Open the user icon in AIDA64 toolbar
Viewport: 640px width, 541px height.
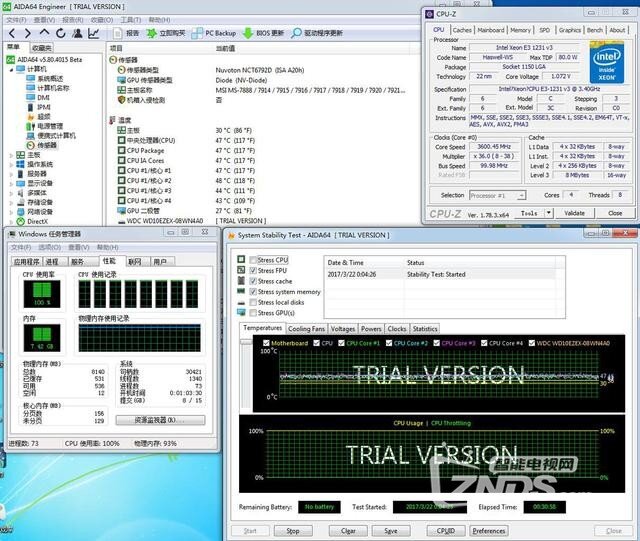77,33
